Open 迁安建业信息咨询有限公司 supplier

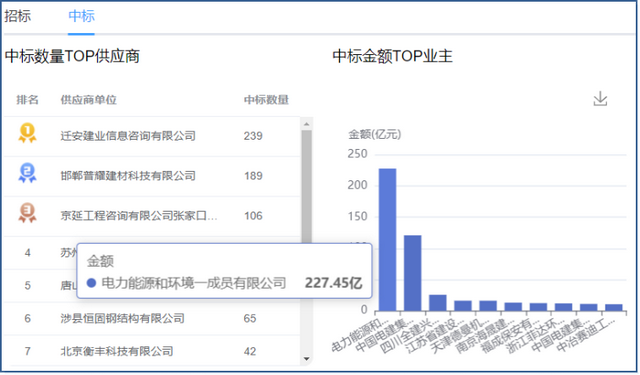(128, 136)
